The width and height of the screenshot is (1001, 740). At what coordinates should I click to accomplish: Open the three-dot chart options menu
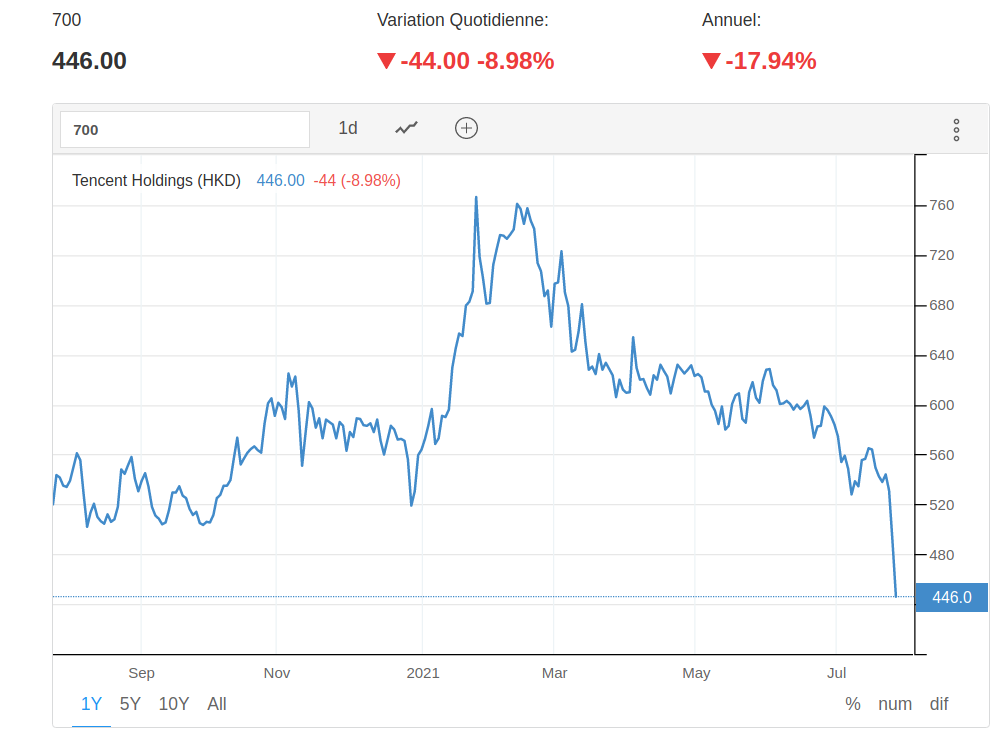pos(956,129)
